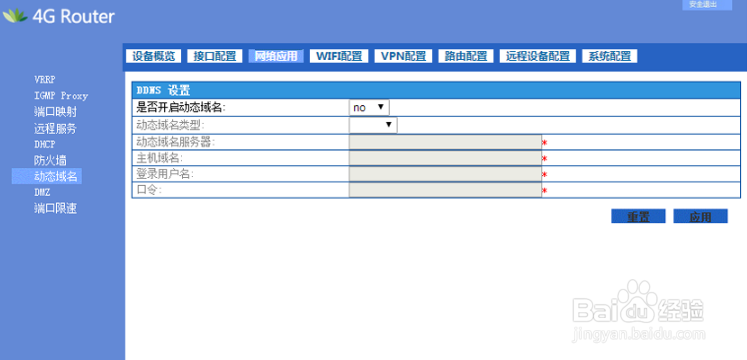The image size is (747, 360).
Task: Click the DDNS 设置 panel header
Action: (x=436, y=90)
